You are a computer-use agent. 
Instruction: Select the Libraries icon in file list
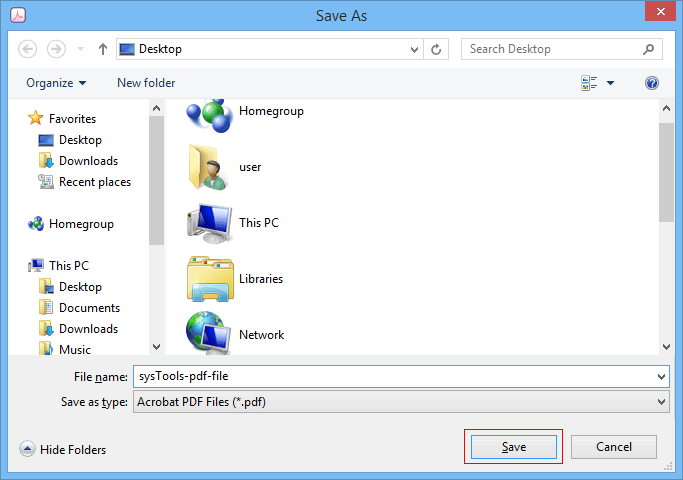click(x=210, y=279)
